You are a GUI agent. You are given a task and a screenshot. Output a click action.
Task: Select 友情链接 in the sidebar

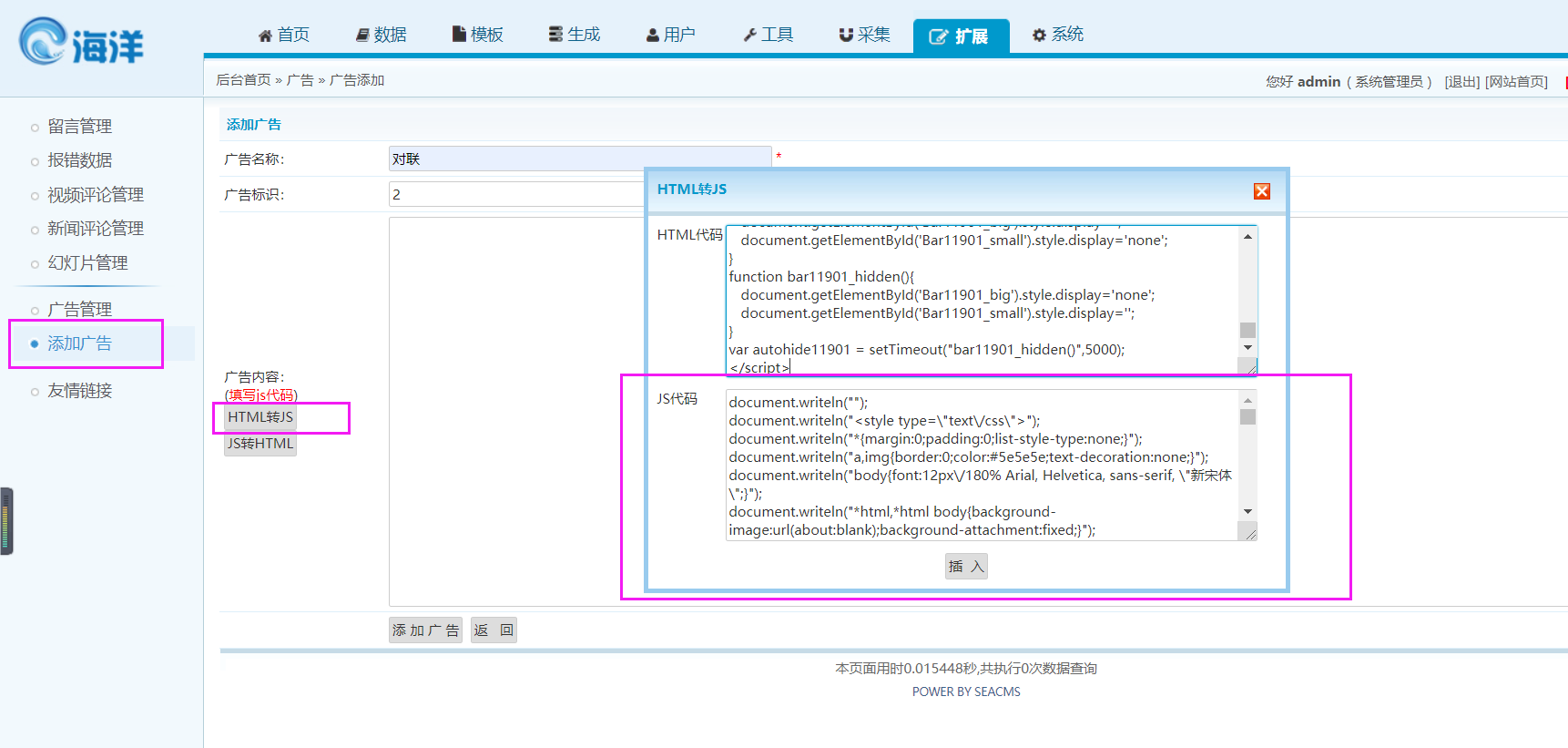point(79,391)
